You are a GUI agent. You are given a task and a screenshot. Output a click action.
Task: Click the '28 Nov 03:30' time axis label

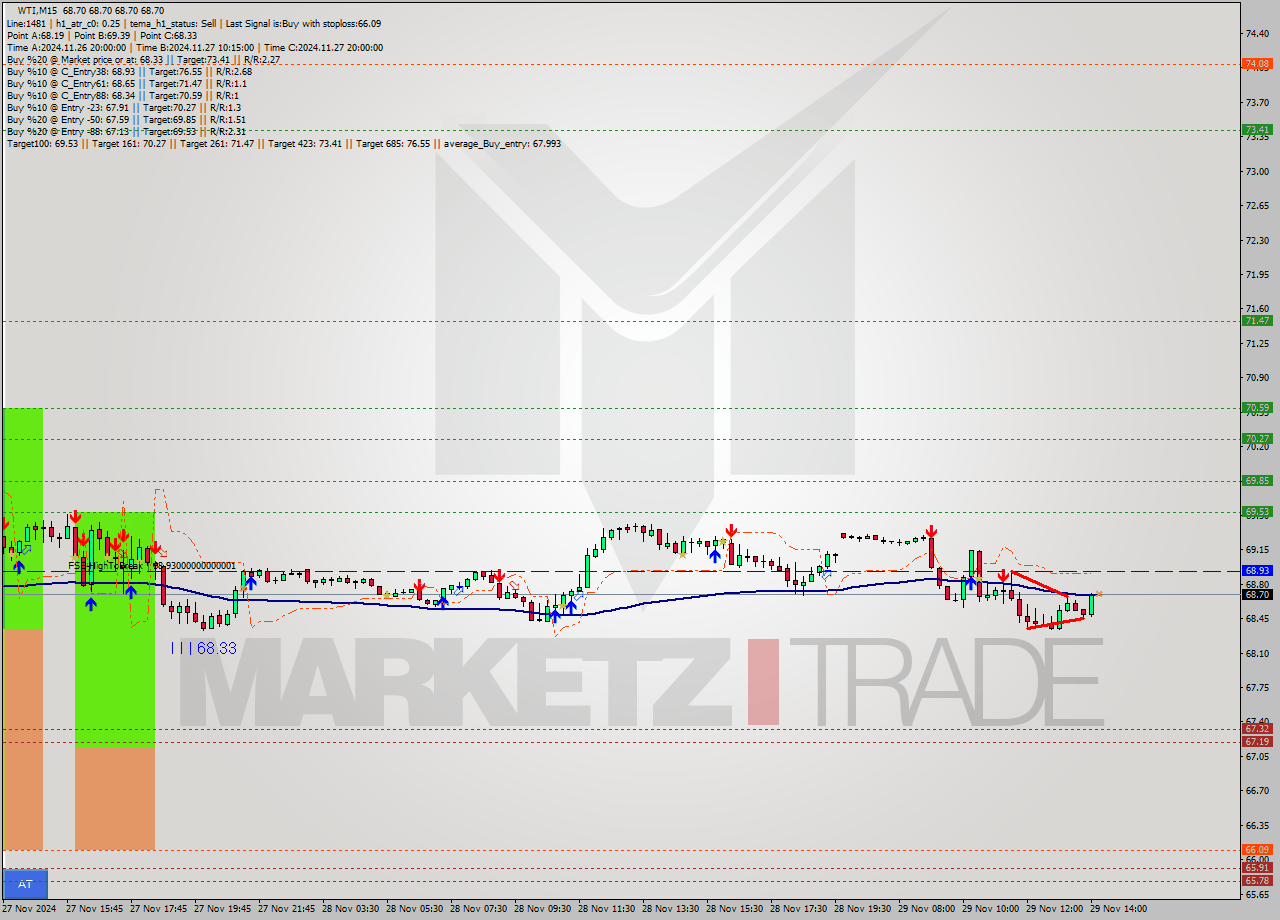(351, 909)
